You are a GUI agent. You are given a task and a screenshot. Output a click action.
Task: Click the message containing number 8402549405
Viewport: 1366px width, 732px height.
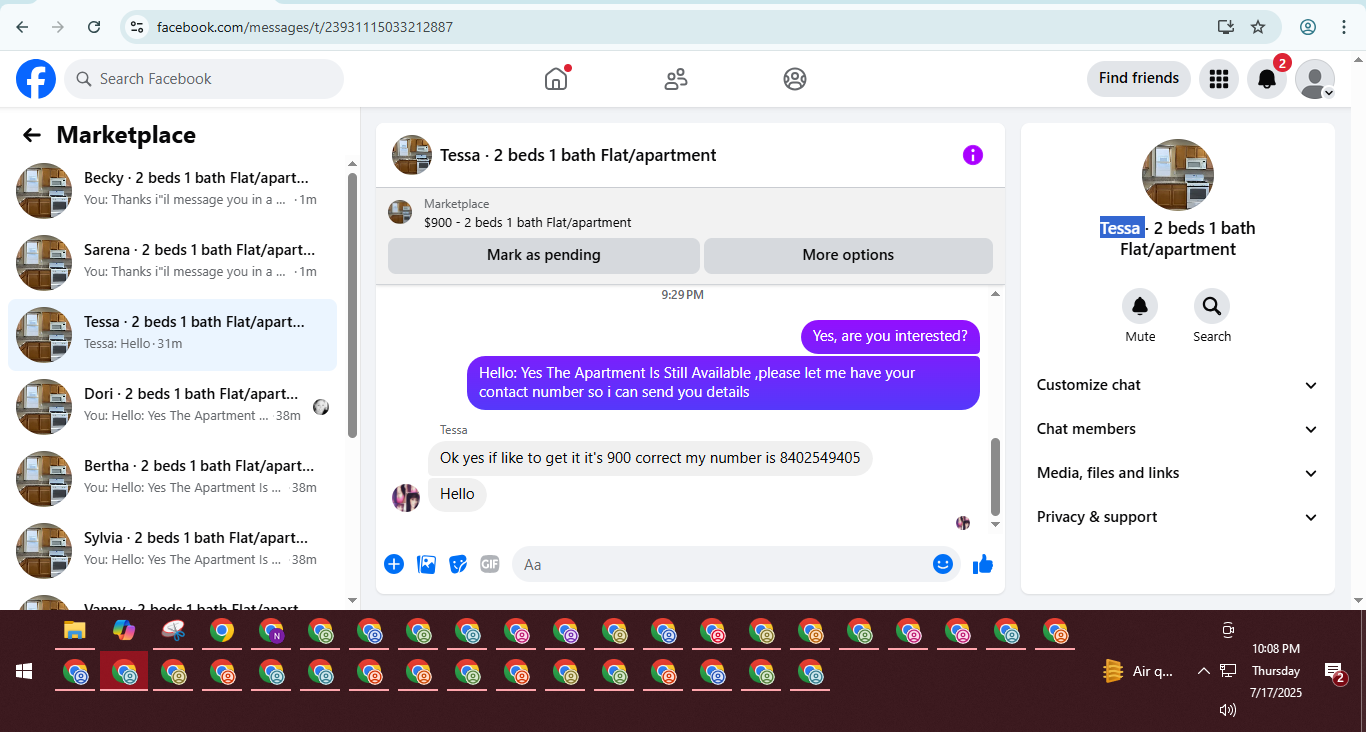[650, 459]
